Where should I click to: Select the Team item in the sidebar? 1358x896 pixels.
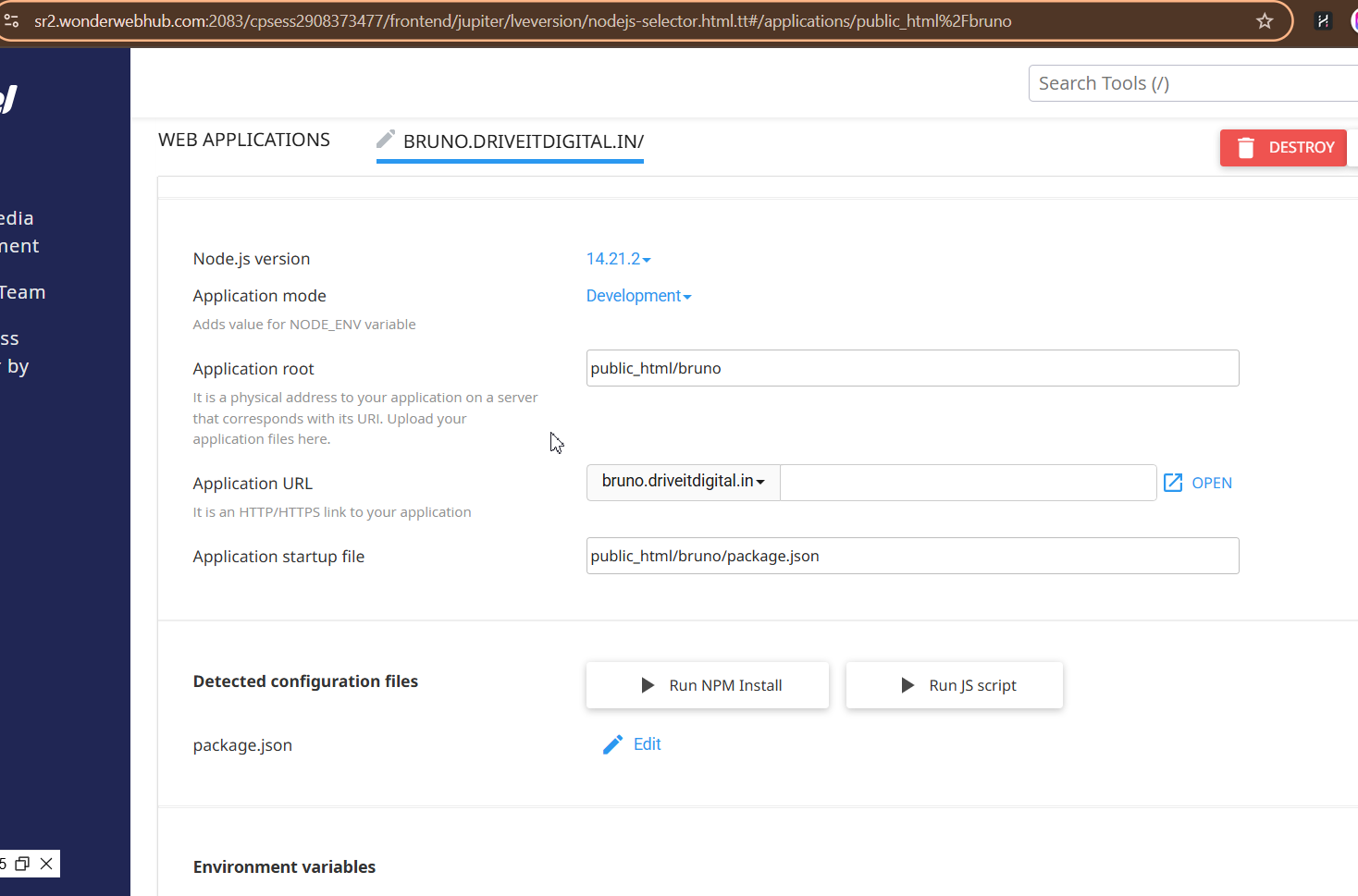[x=22, y=292]
